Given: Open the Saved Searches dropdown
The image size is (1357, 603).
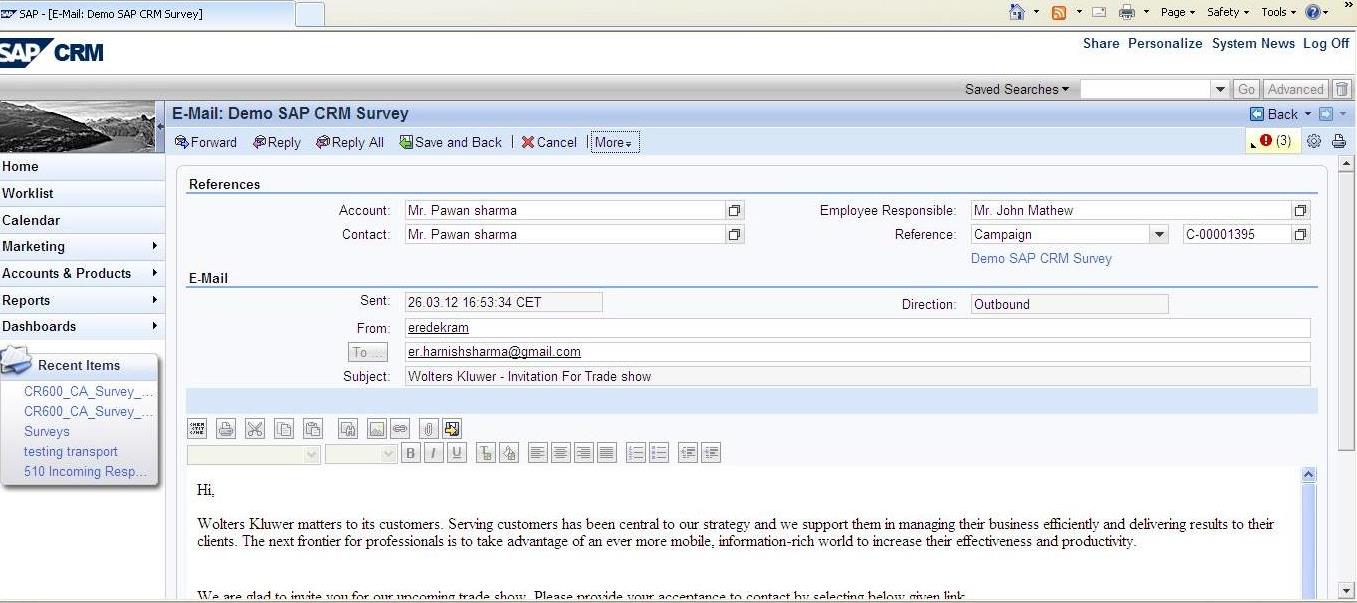Looking at the screenshot, I should 1017,89.
